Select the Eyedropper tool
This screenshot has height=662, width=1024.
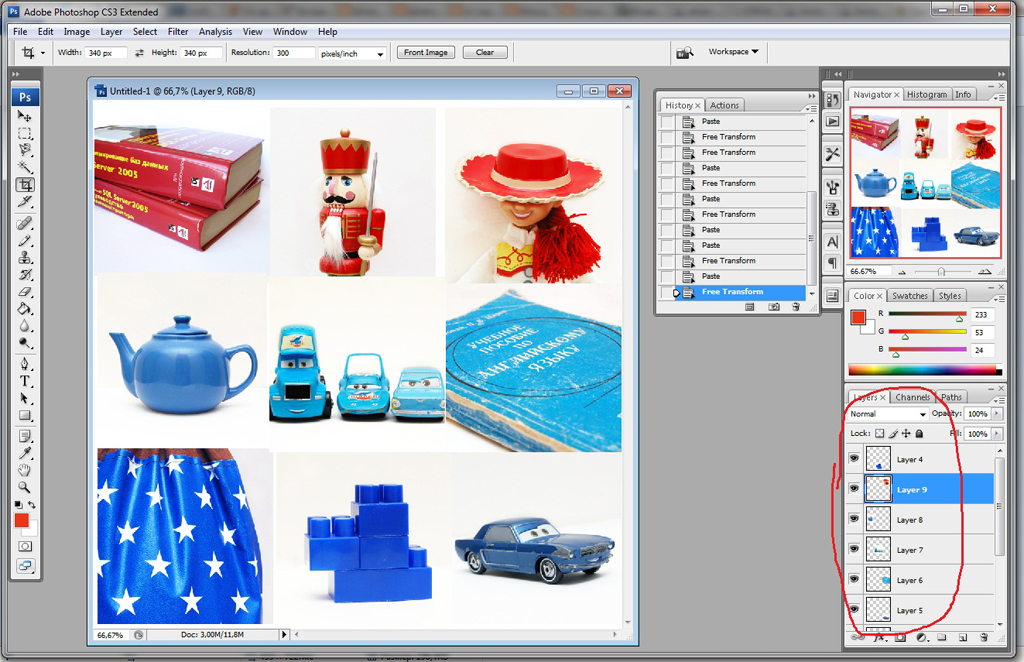24,453
